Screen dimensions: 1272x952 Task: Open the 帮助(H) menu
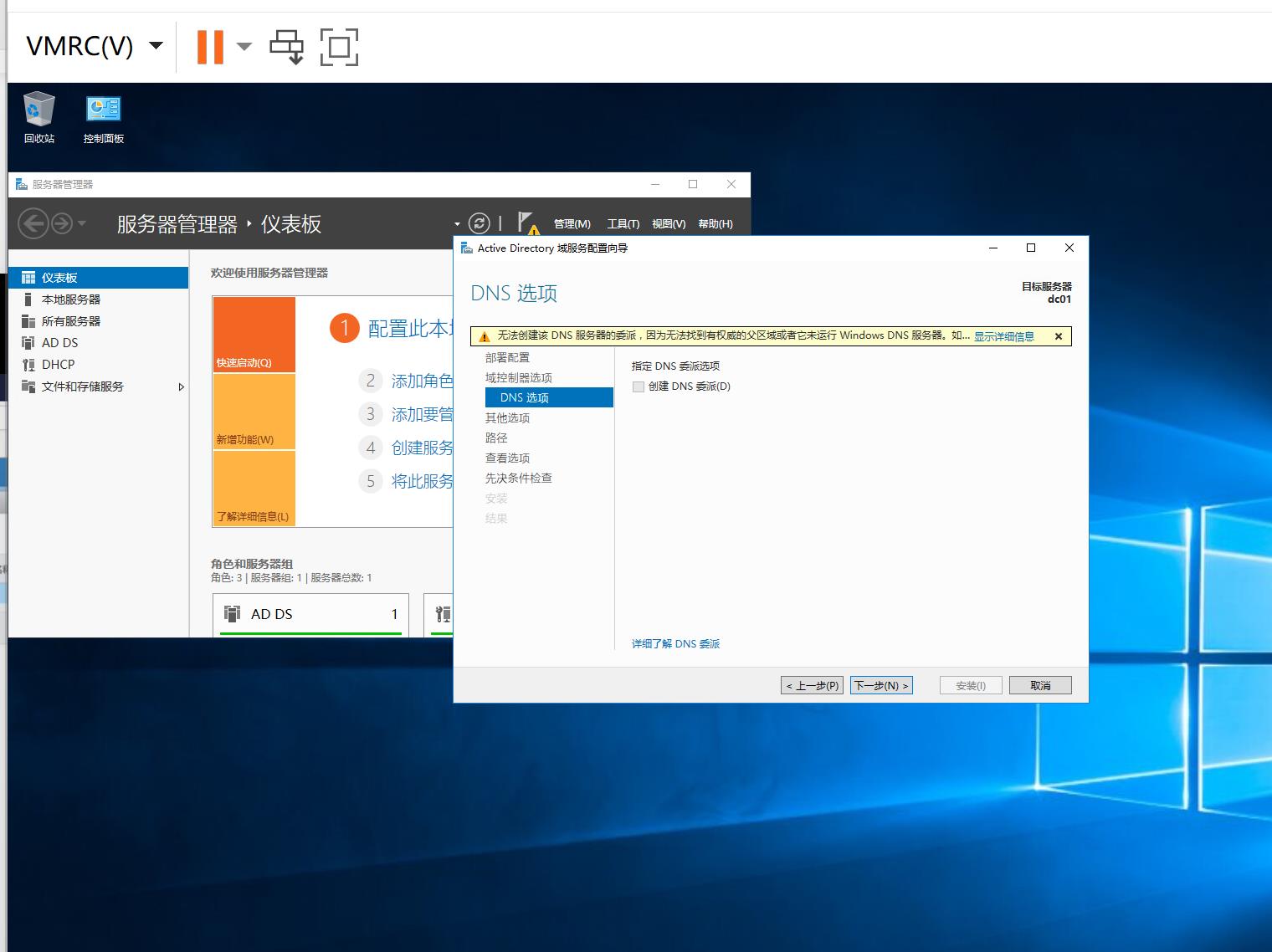pos(715,223)
